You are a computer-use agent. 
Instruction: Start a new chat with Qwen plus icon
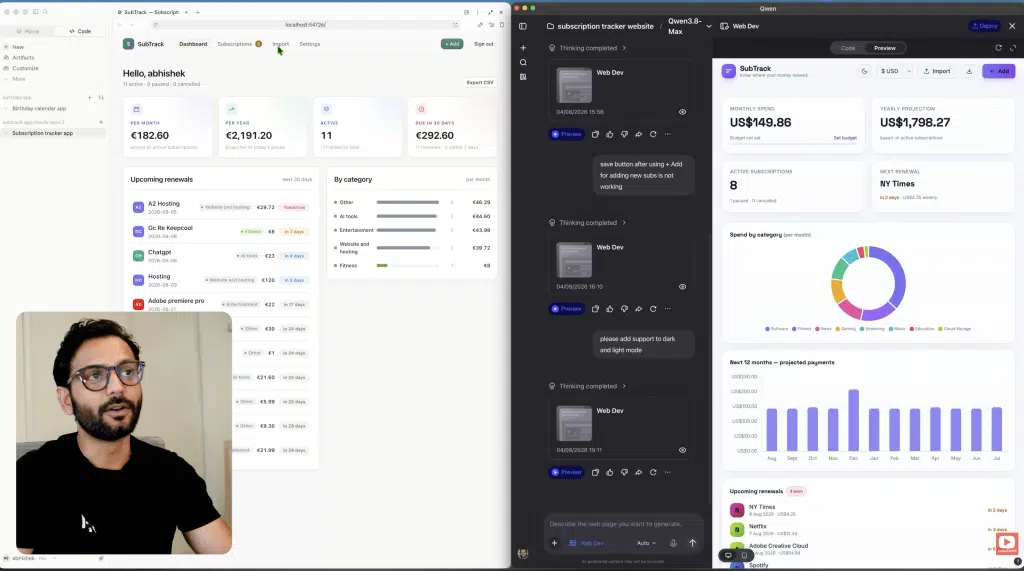click(523, 48)
